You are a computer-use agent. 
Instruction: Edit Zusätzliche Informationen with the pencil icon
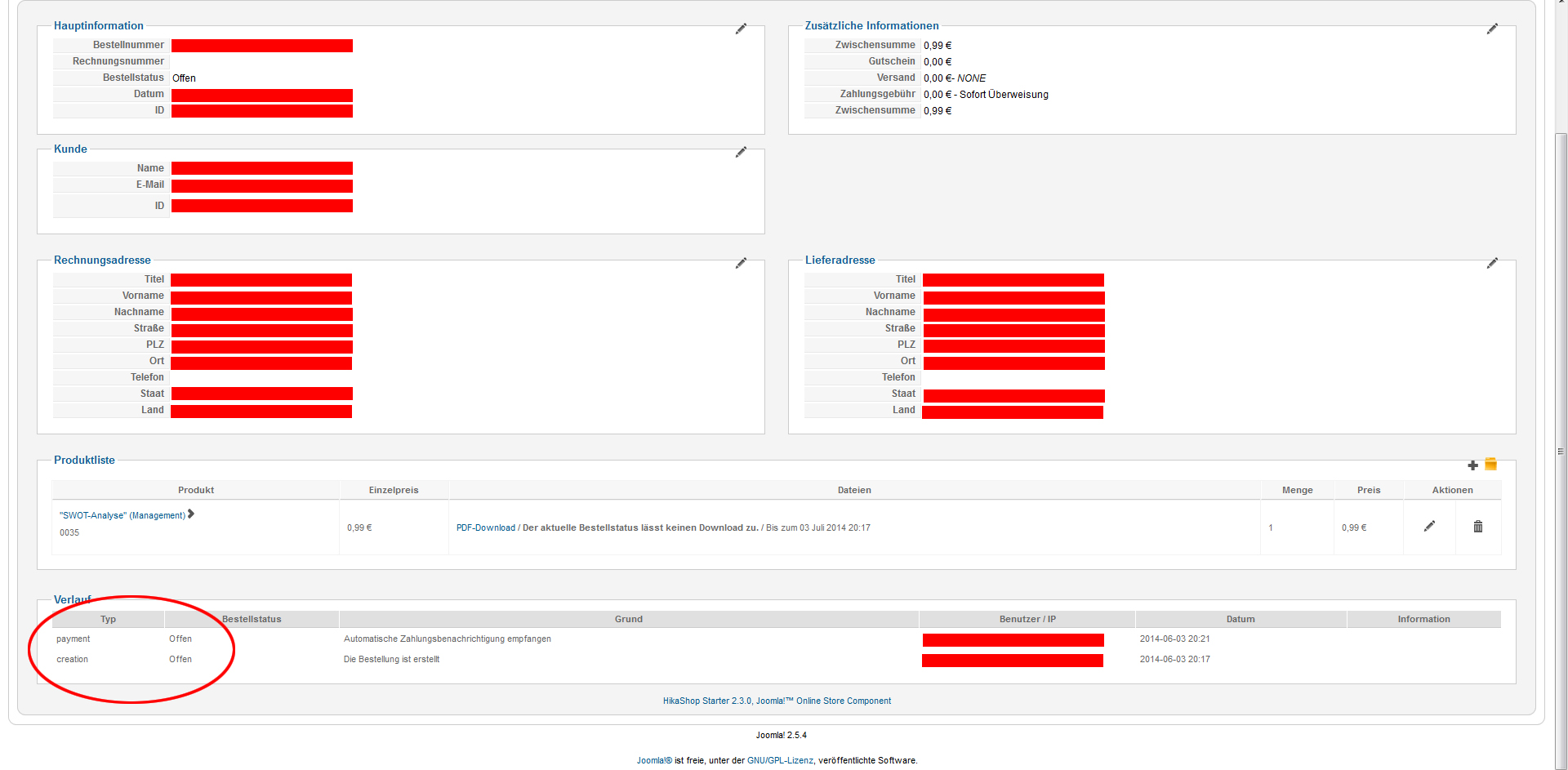point(1492,29)
